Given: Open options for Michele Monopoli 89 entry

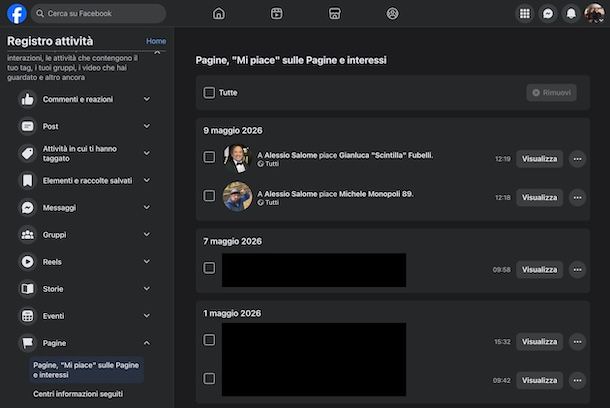Looking at the screenshot, I should (x=577, y=198).
